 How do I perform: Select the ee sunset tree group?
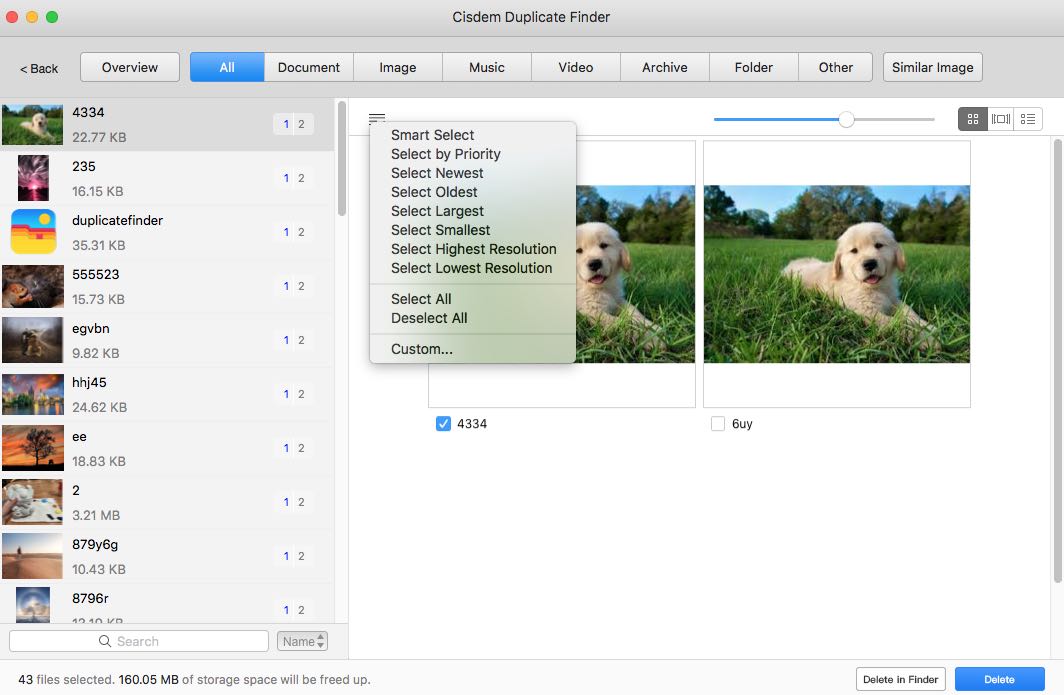(167, 448)
